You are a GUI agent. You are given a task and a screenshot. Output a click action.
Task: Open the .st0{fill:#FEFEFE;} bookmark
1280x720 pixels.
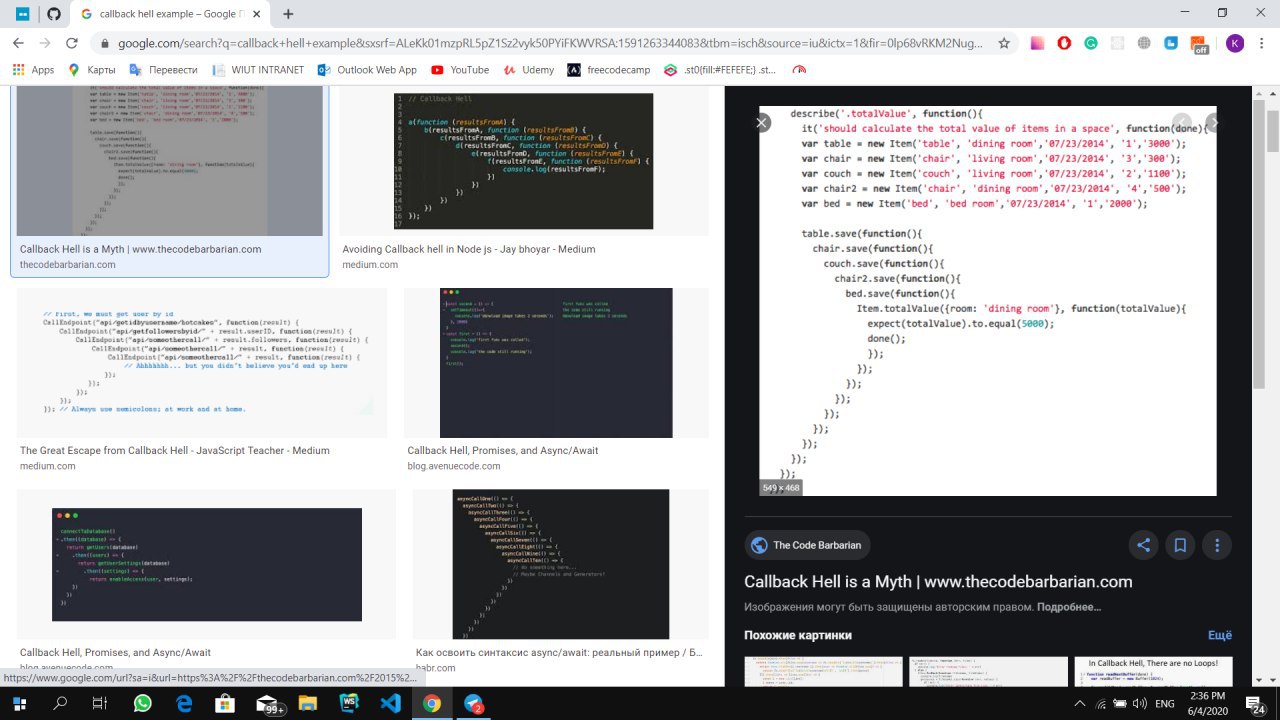[719, 70]
